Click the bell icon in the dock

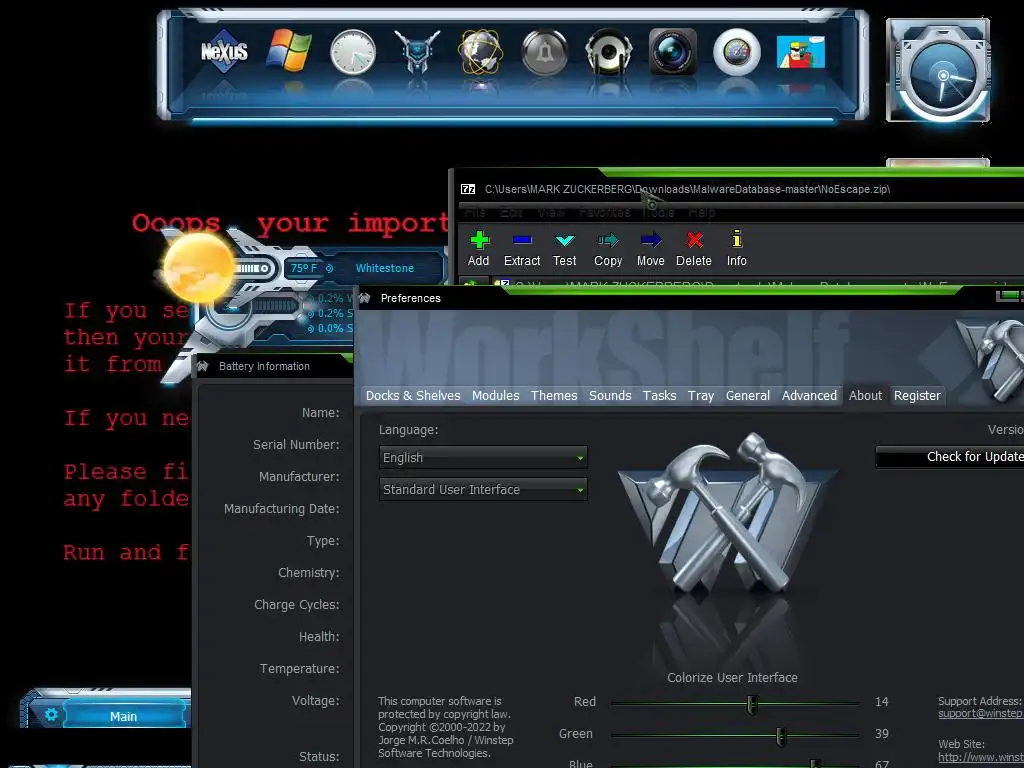[545, 52]
